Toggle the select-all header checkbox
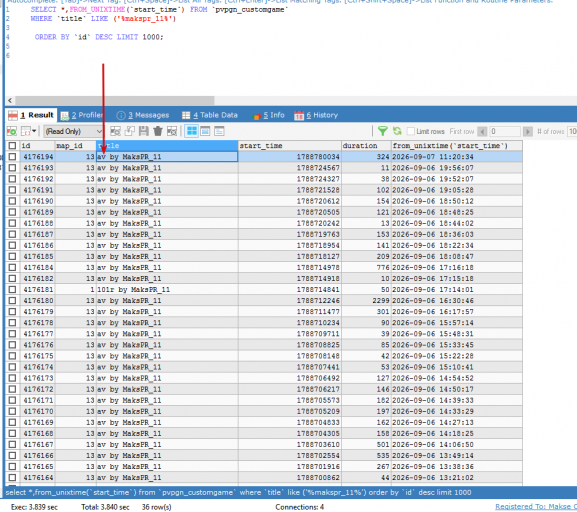Image resolution: width=577 pixels, height=512 pixels. (x=12, y=145)
